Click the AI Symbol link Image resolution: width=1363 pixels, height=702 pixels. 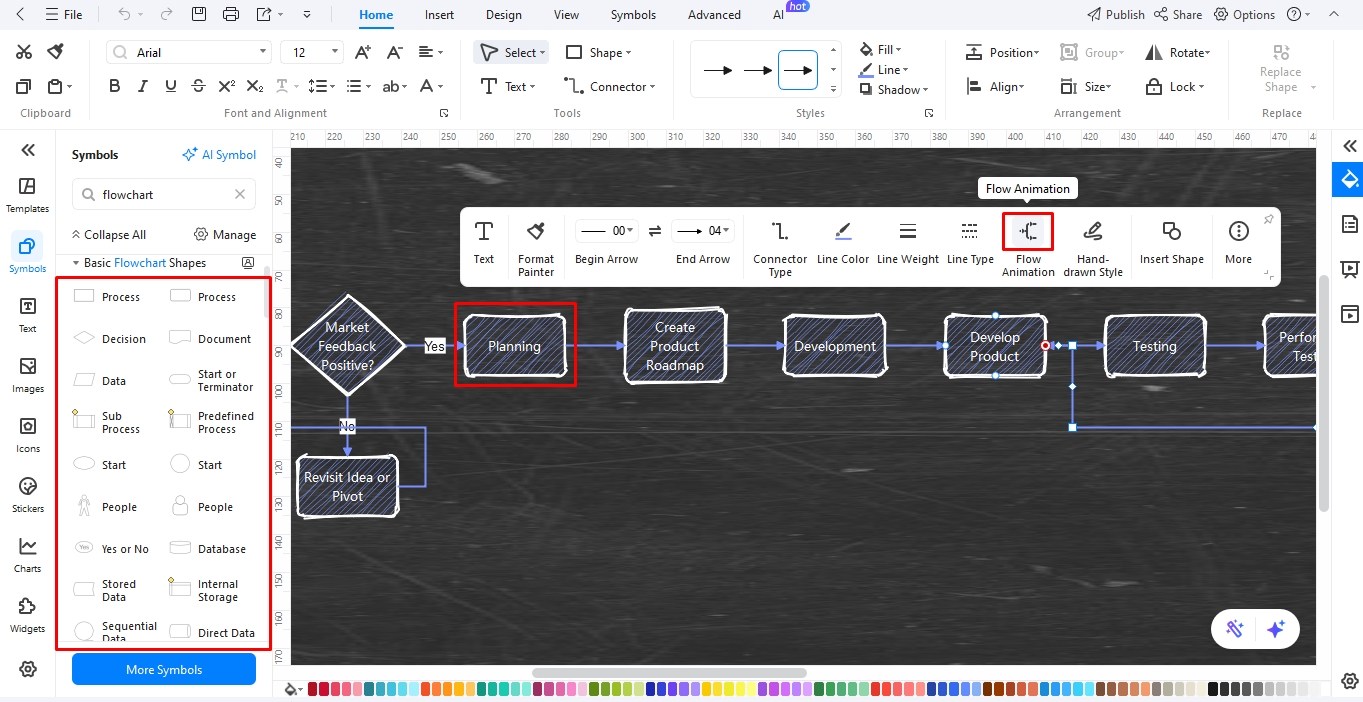(x=219, y=155)
